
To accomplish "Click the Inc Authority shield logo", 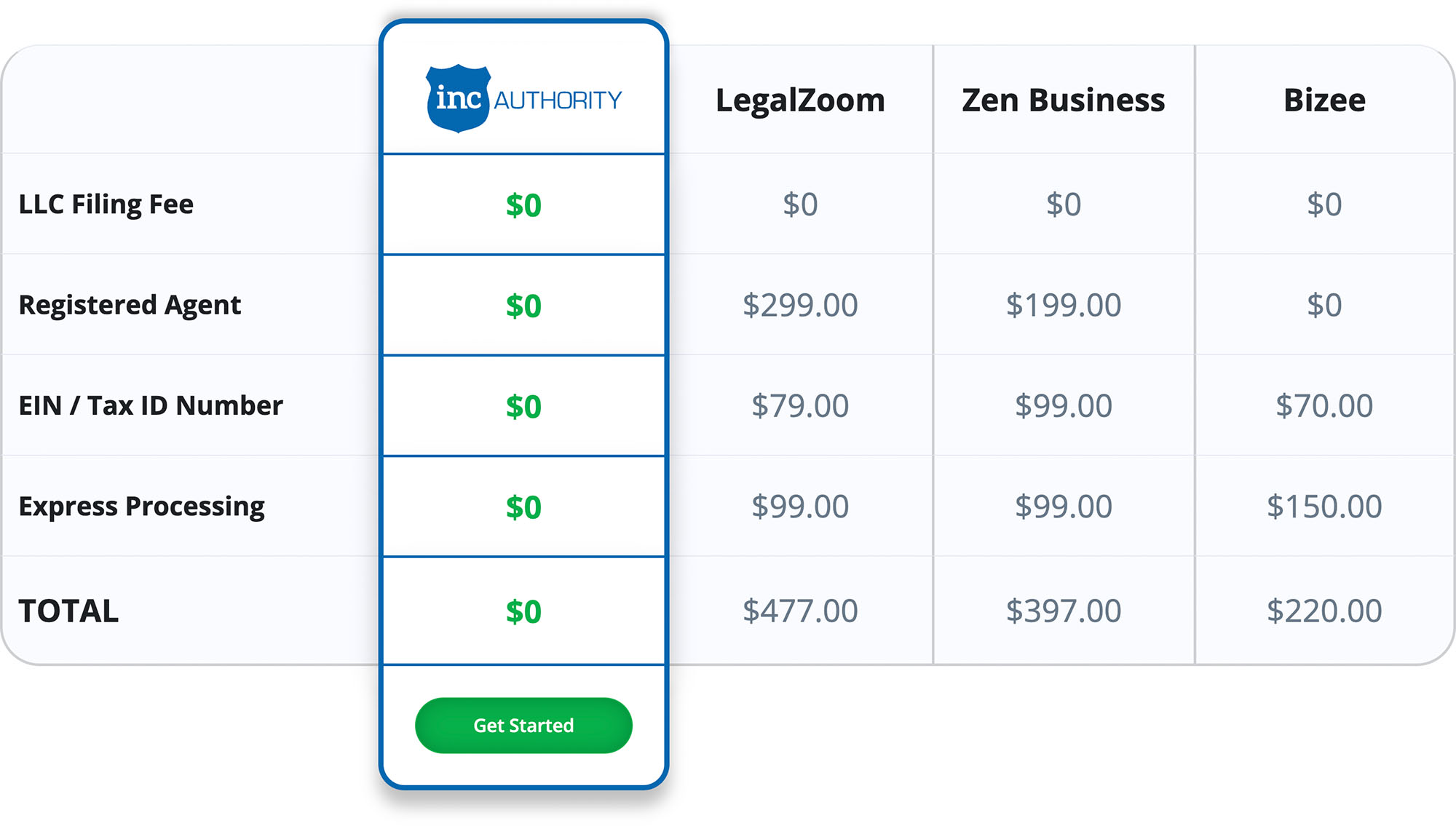I will 458,98.
